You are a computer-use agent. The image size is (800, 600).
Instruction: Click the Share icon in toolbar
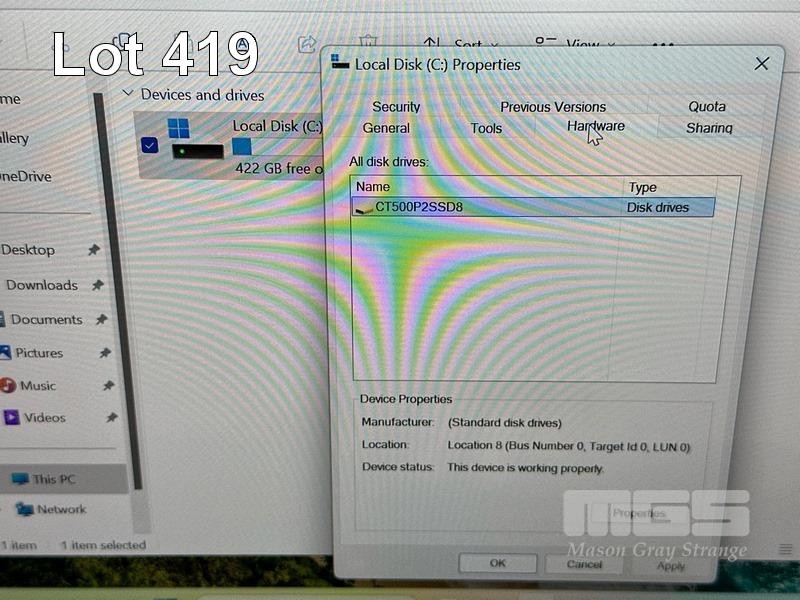coord(307,44)
